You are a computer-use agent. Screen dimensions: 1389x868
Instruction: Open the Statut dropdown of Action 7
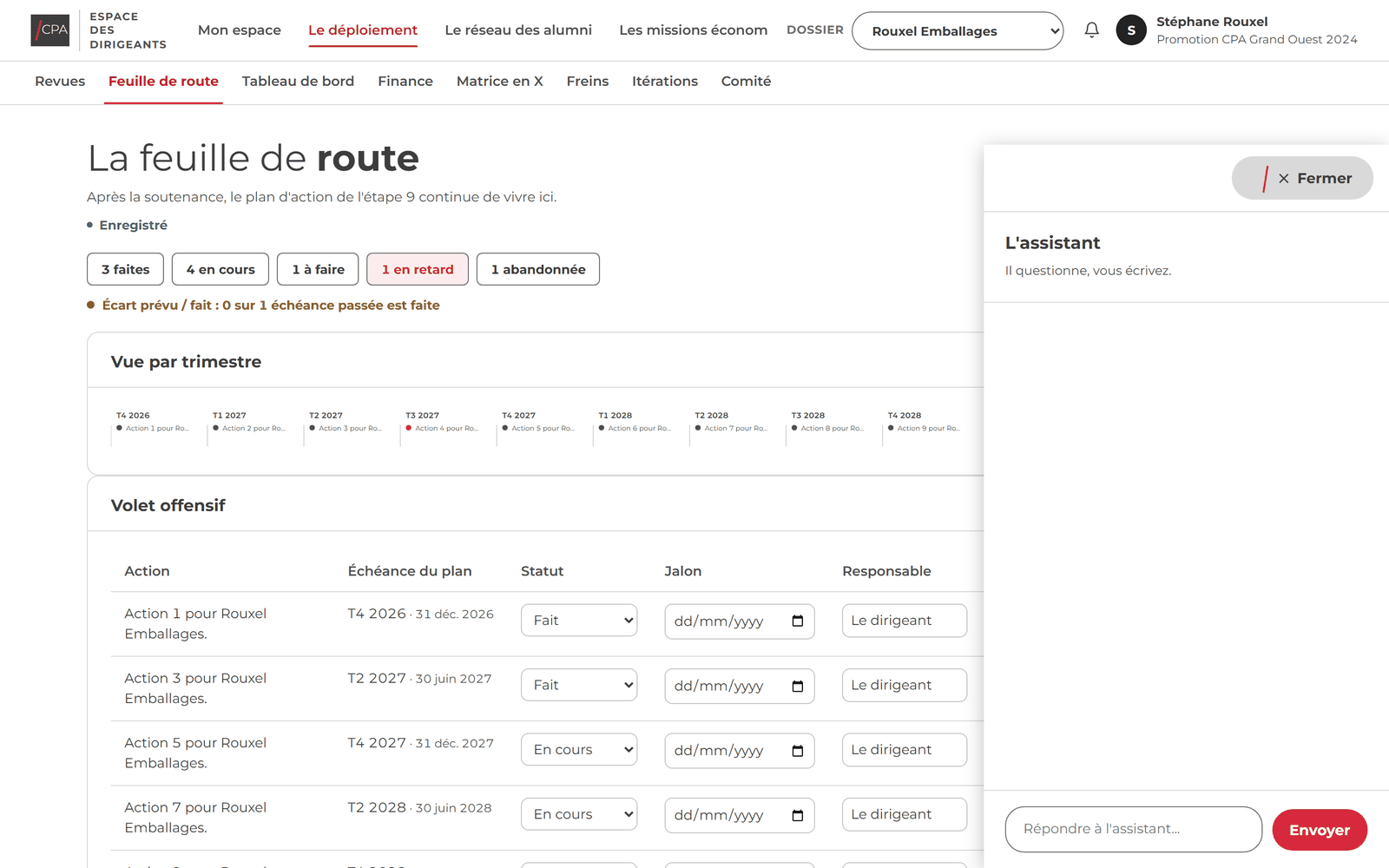[579, 815]
